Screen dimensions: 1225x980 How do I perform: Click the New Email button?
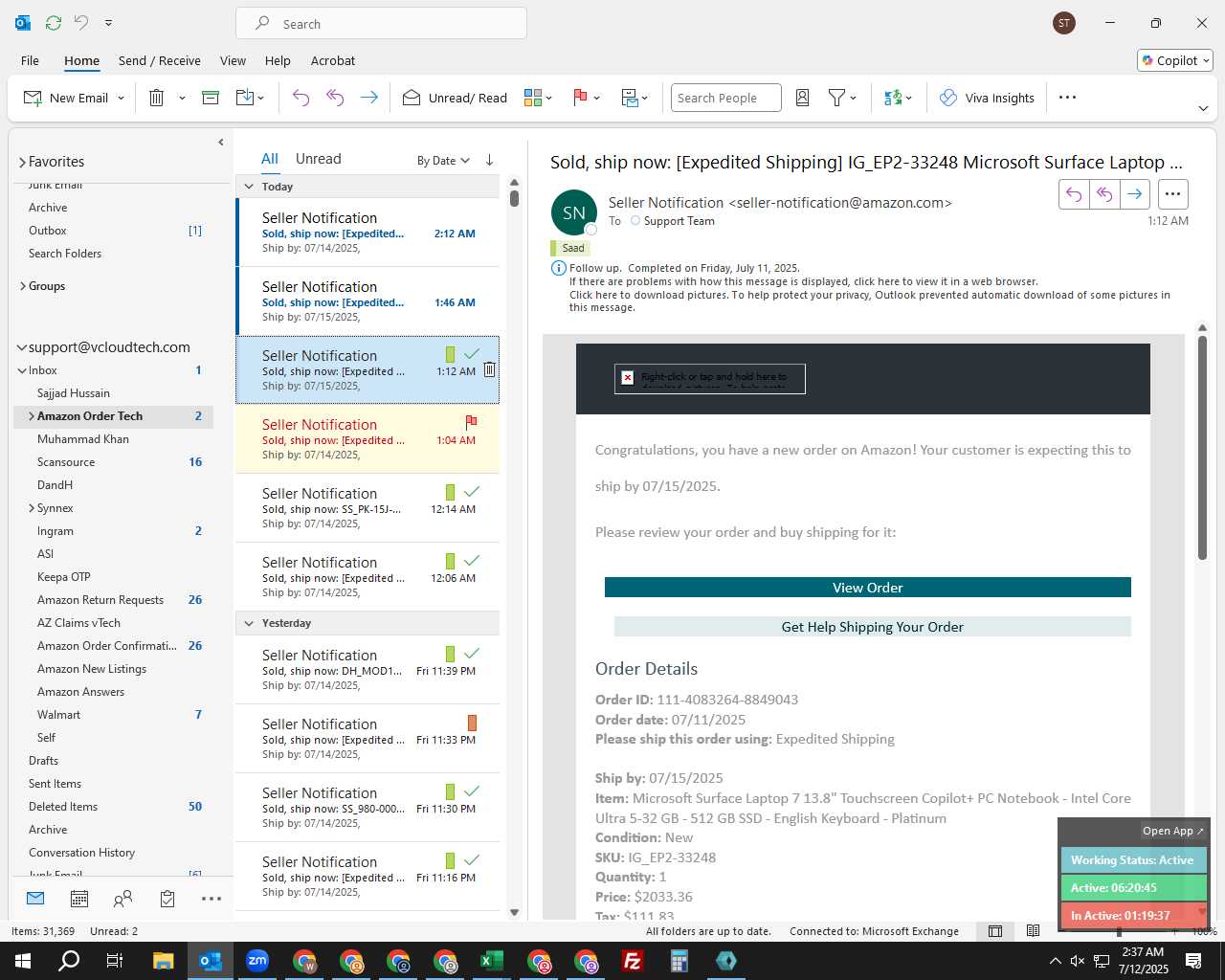[66, 98]
